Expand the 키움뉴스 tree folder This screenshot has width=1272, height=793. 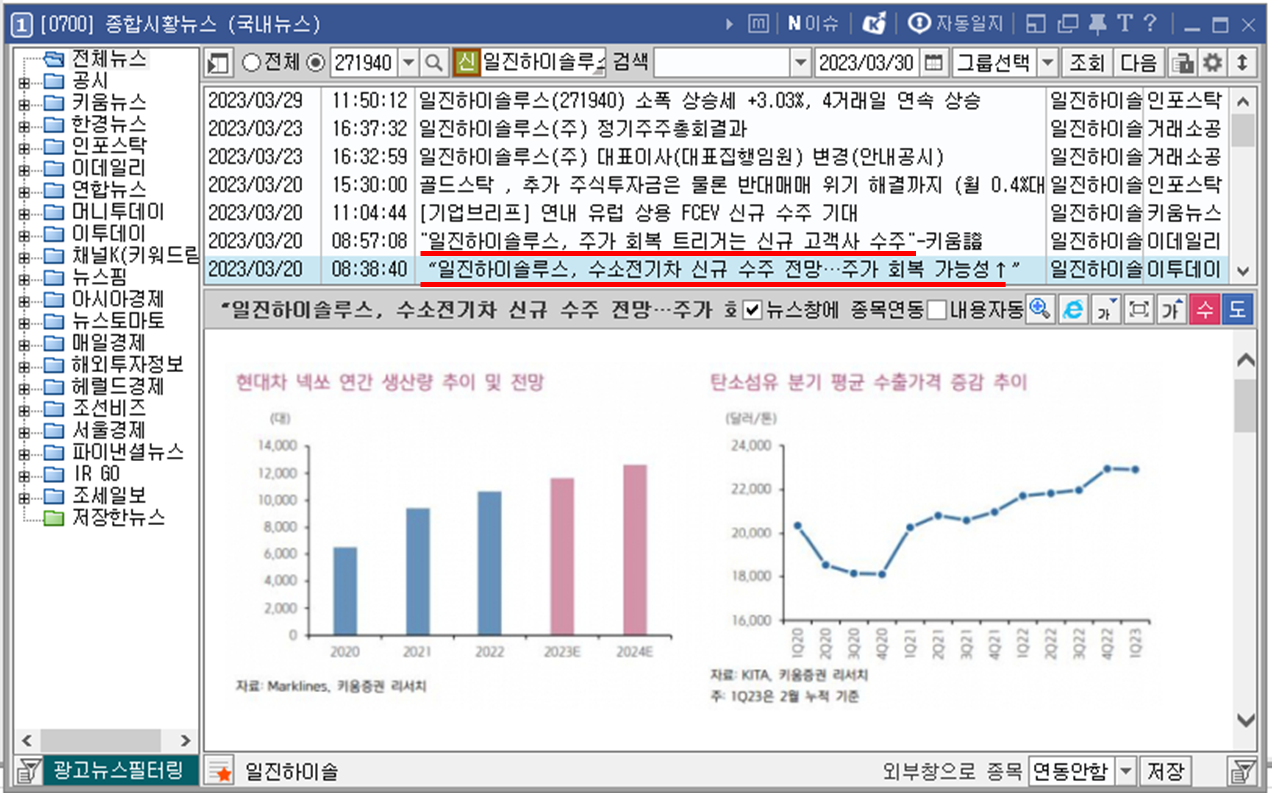[x=24, y=103]
